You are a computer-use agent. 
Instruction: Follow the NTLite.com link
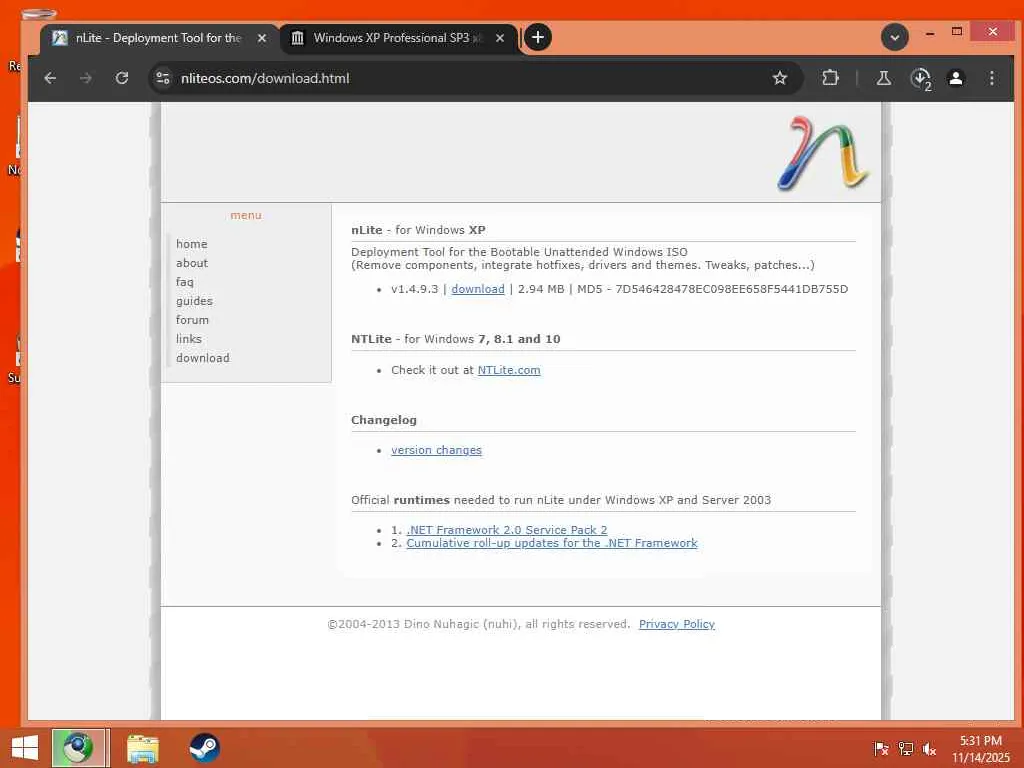pyautogui.click(x=509, y=370)
